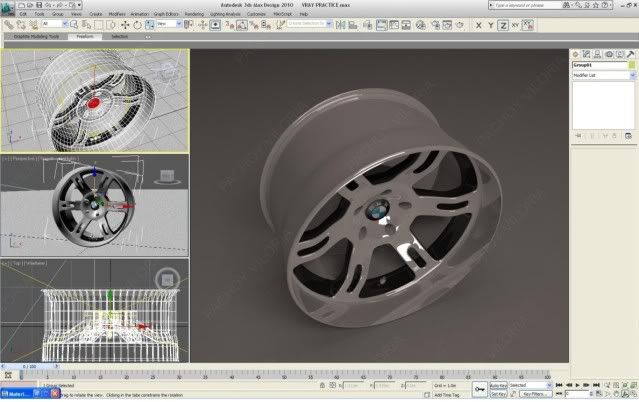Click the Bind to Space Warp icon

pyautogui.click(x=33, y=25)
